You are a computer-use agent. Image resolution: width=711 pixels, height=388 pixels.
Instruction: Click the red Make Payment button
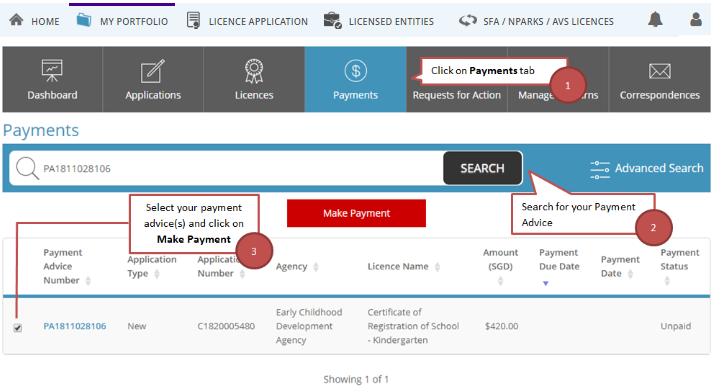coord(356,213)
